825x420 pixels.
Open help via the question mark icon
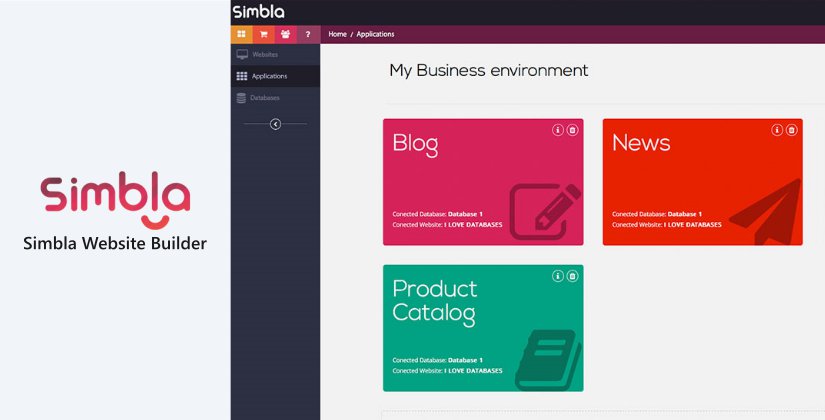[x=308, y=34]
